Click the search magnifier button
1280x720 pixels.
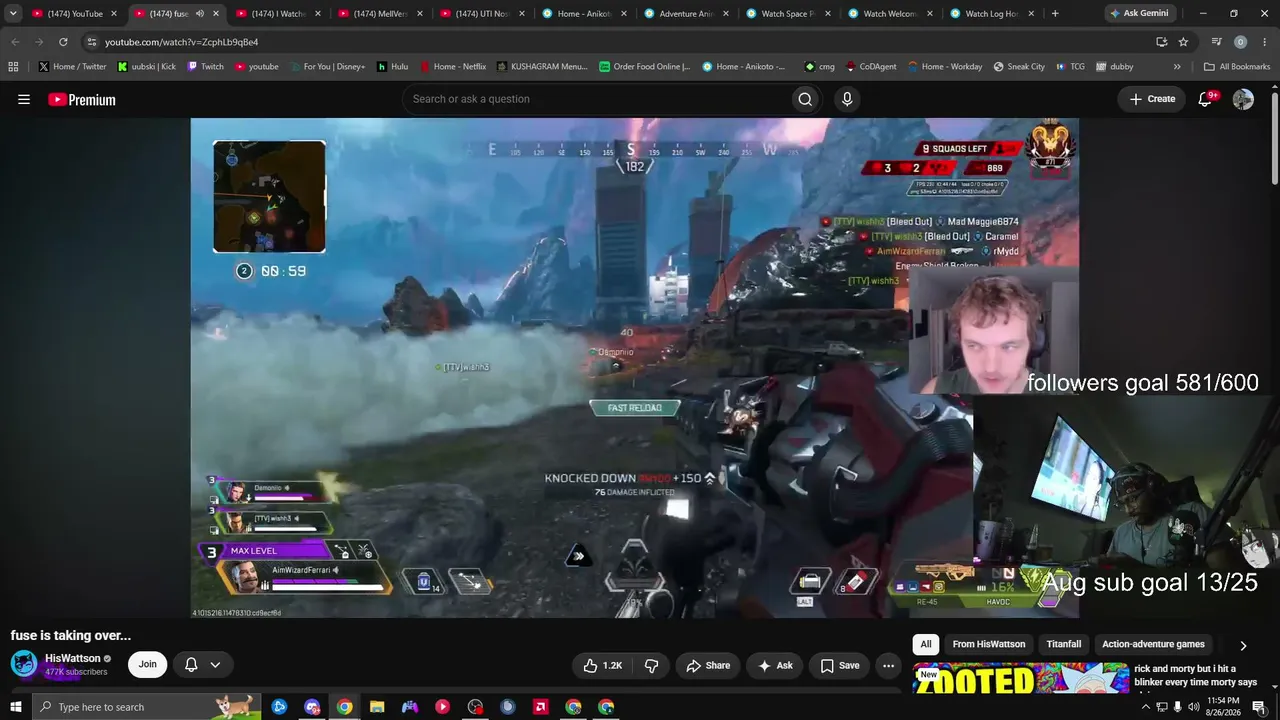click(805, 99)
